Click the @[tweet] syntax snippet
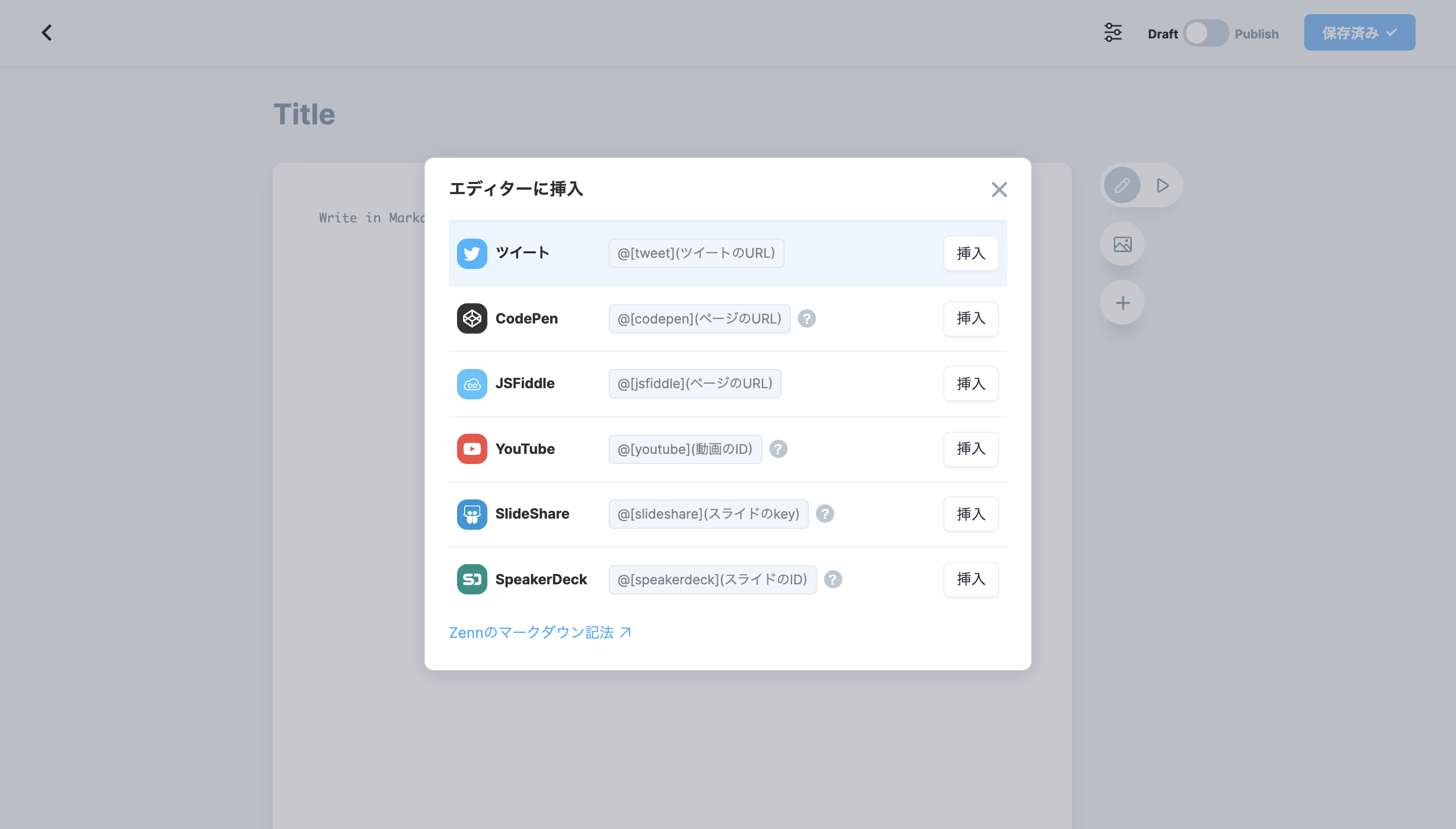 point(696,253)
